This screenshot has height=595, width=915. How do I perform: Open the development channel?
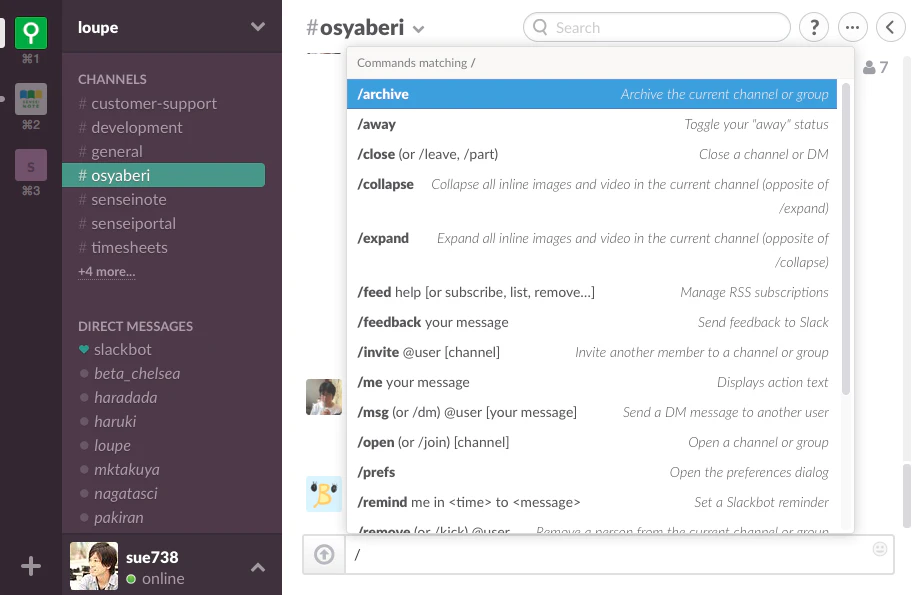[x=163, y=128]
